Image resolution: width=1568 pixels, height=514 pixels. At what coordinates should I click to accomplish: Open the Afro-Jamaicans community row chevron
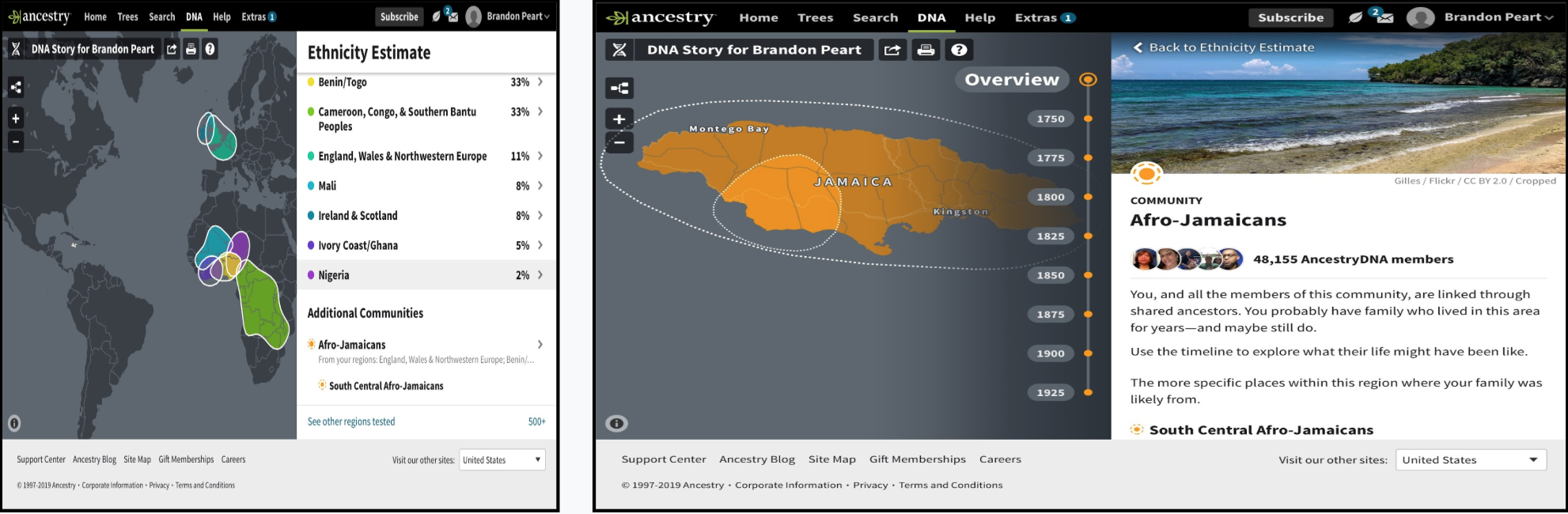pyautogui.click(x=540, y=345)
